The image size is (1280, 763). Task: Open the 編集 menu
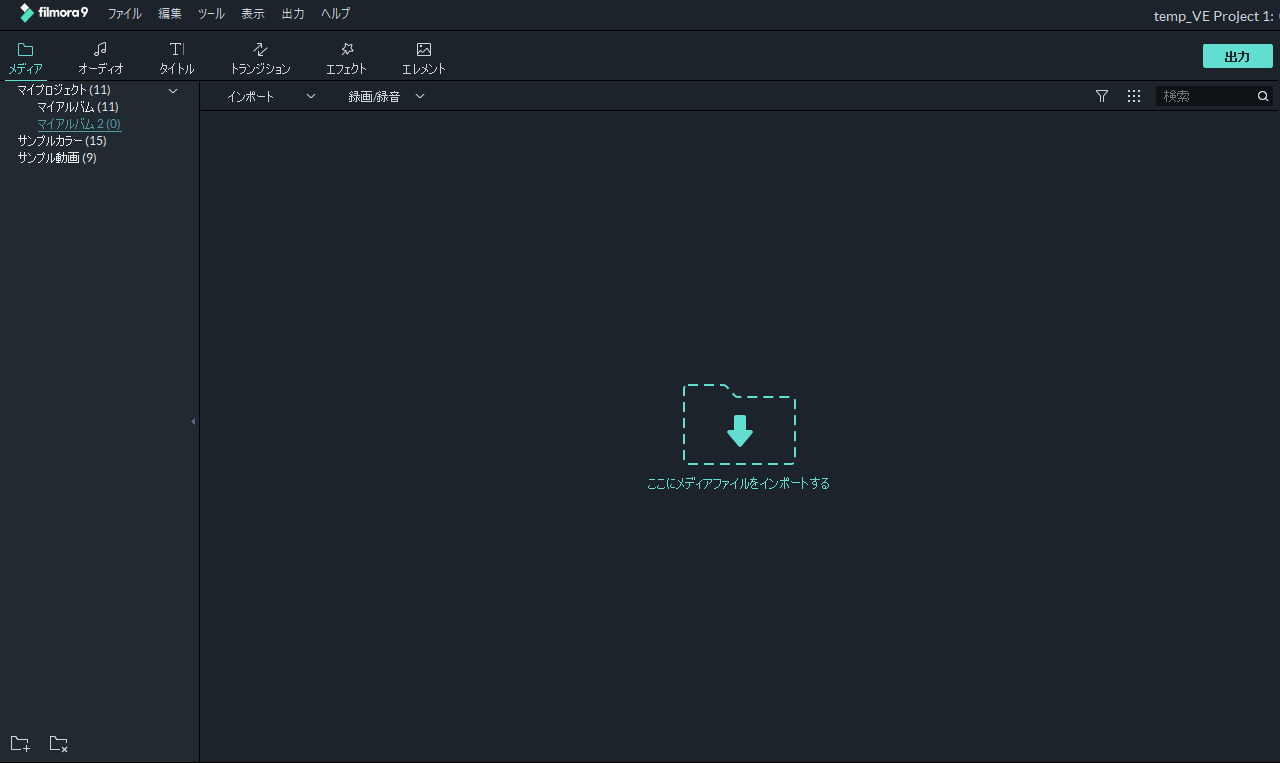[x=170, y=14]
